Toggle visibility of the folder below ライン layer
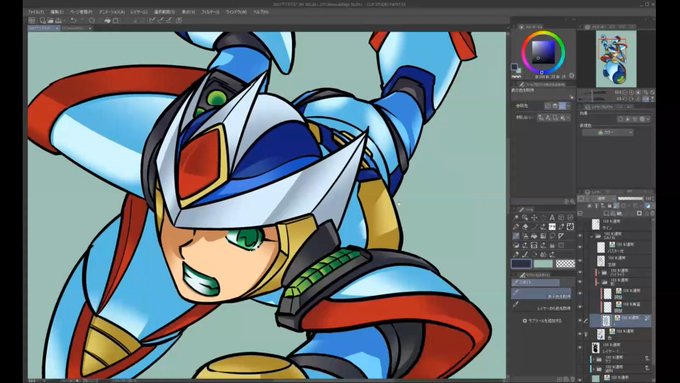This screenshot has height=383, width=680. coord(579,236)
